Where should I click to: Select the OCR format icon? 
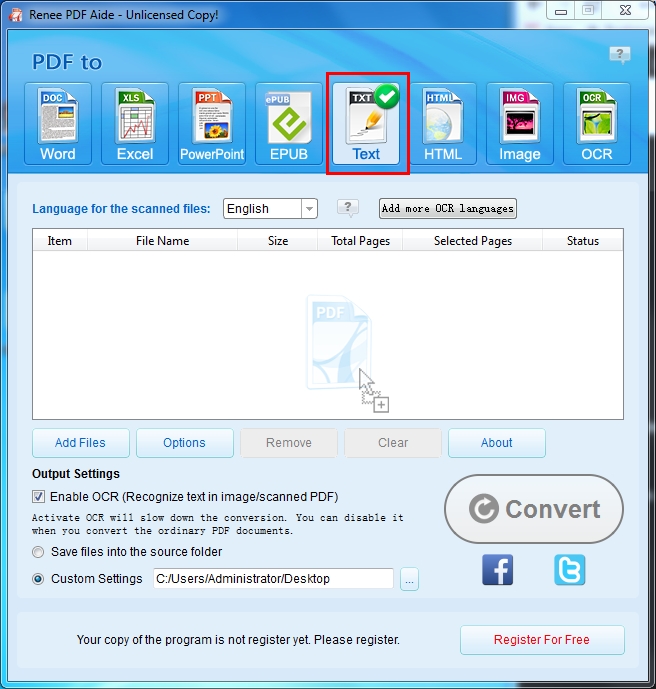pos(597,124)
